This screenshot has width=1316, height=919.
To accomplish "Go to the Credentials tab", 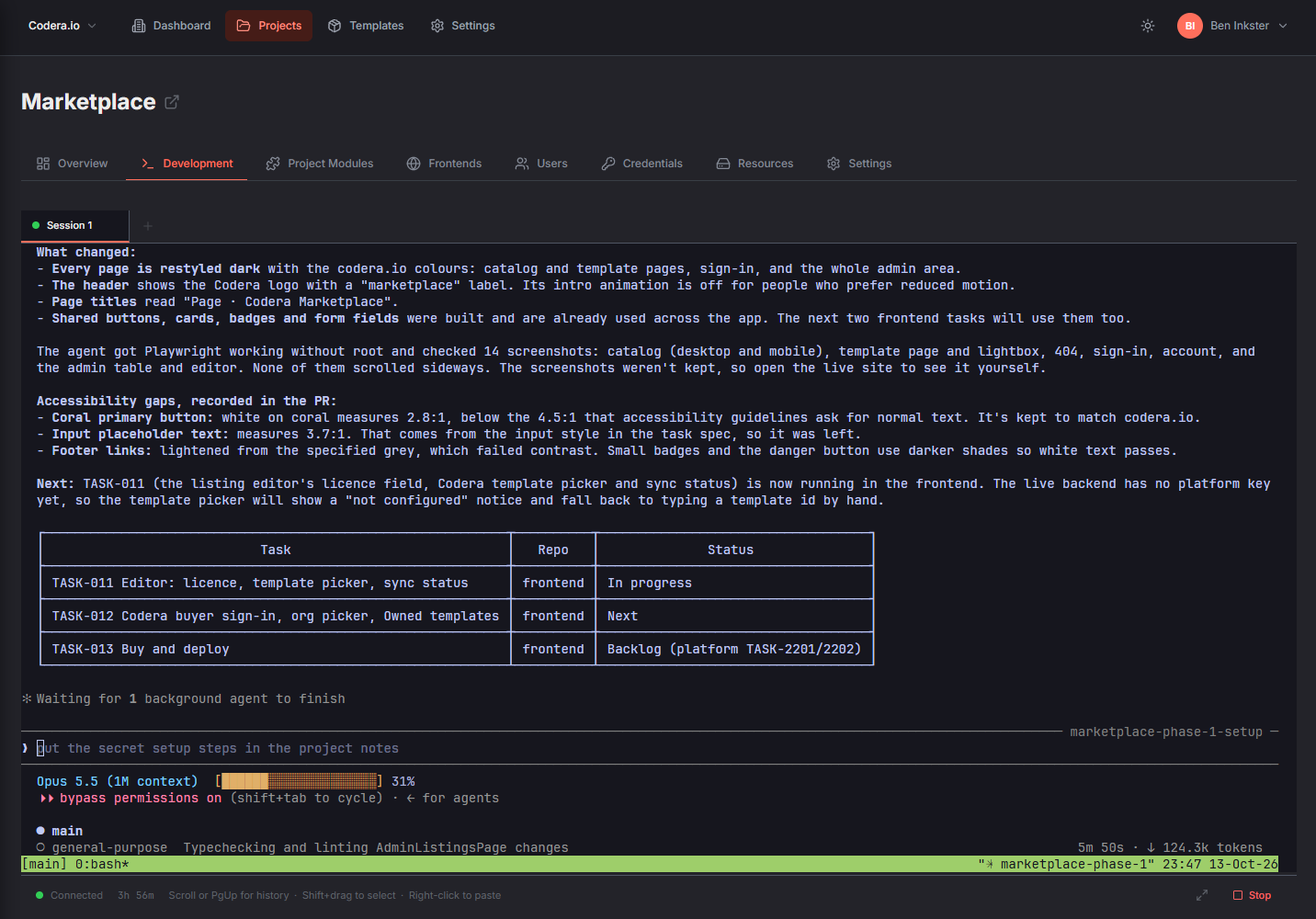I will pos(642,164).
